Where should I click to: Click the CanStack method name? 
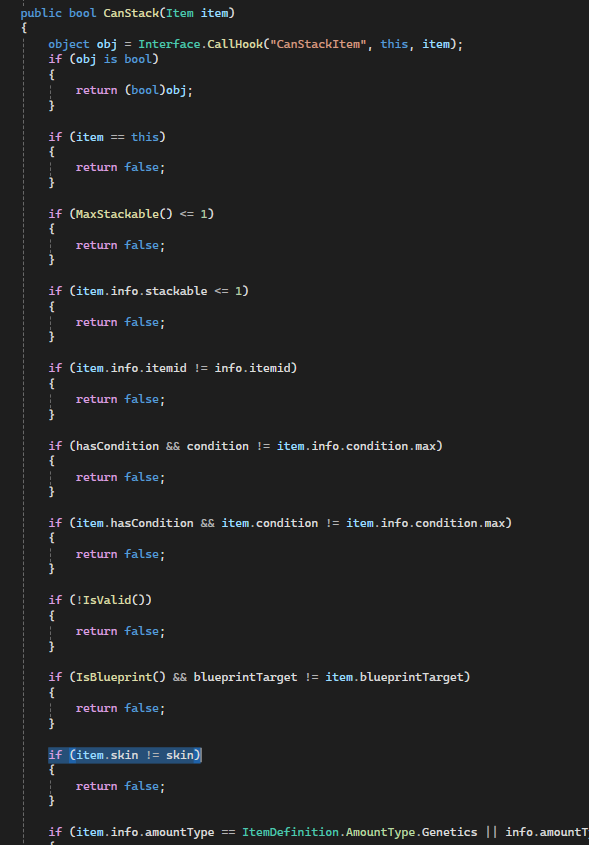tap(131, 13)
